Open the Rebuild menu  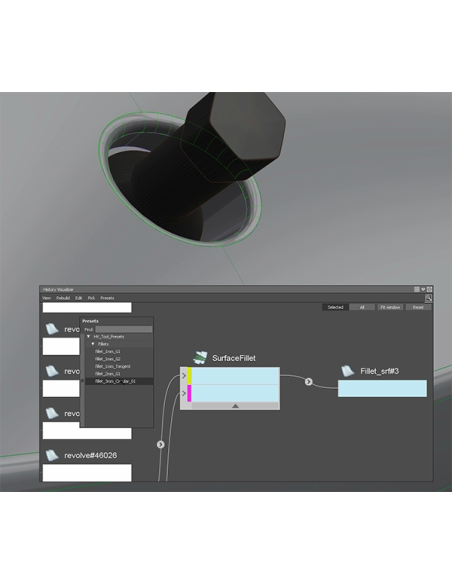tap(63, 298)
